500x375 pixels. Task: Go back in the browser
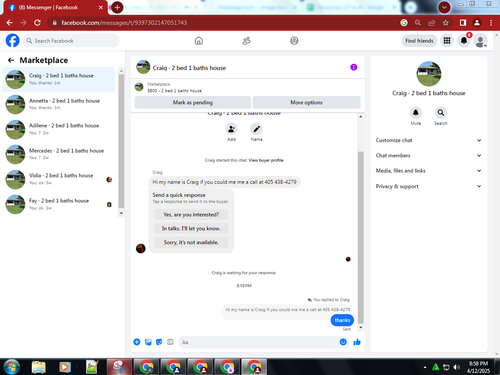click(x=10, y=23)
